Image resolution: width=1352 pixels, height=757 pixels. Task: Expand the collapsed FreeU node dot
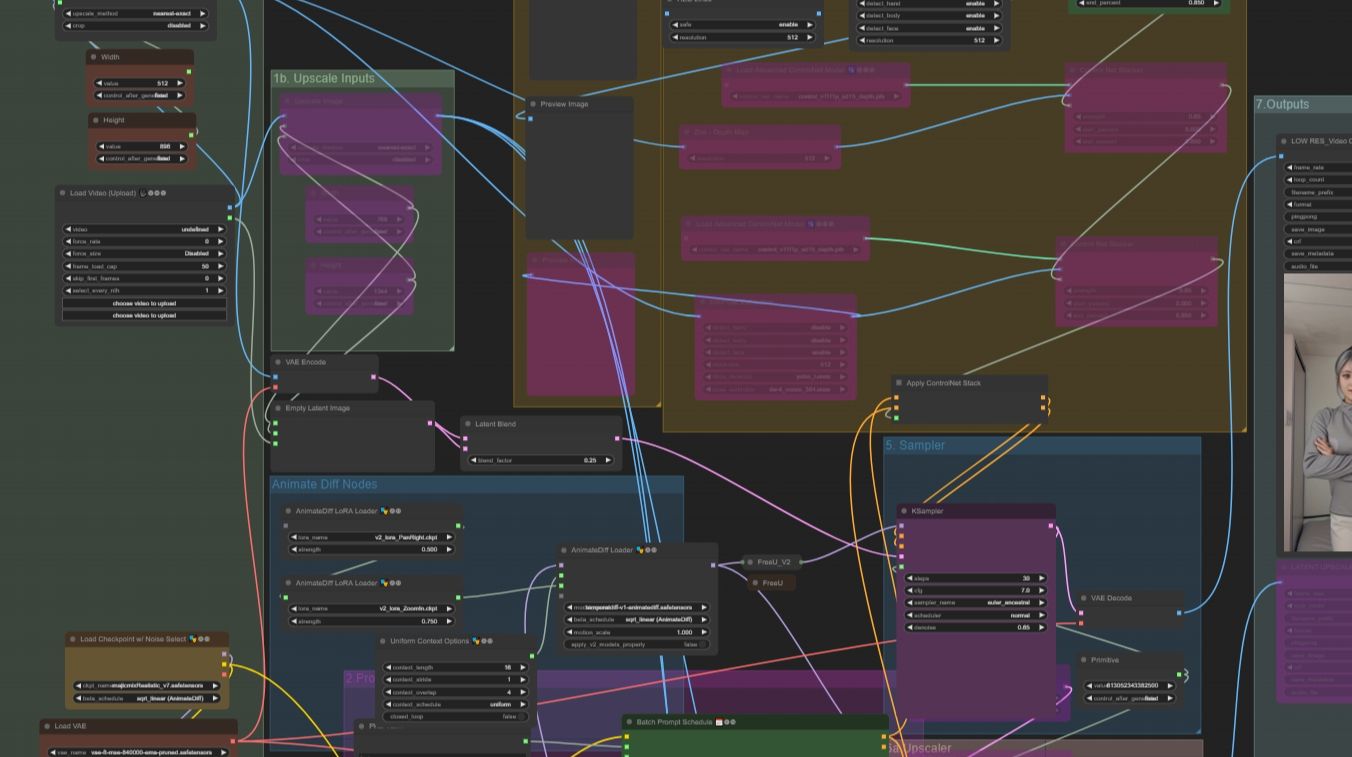click(755, 583)
